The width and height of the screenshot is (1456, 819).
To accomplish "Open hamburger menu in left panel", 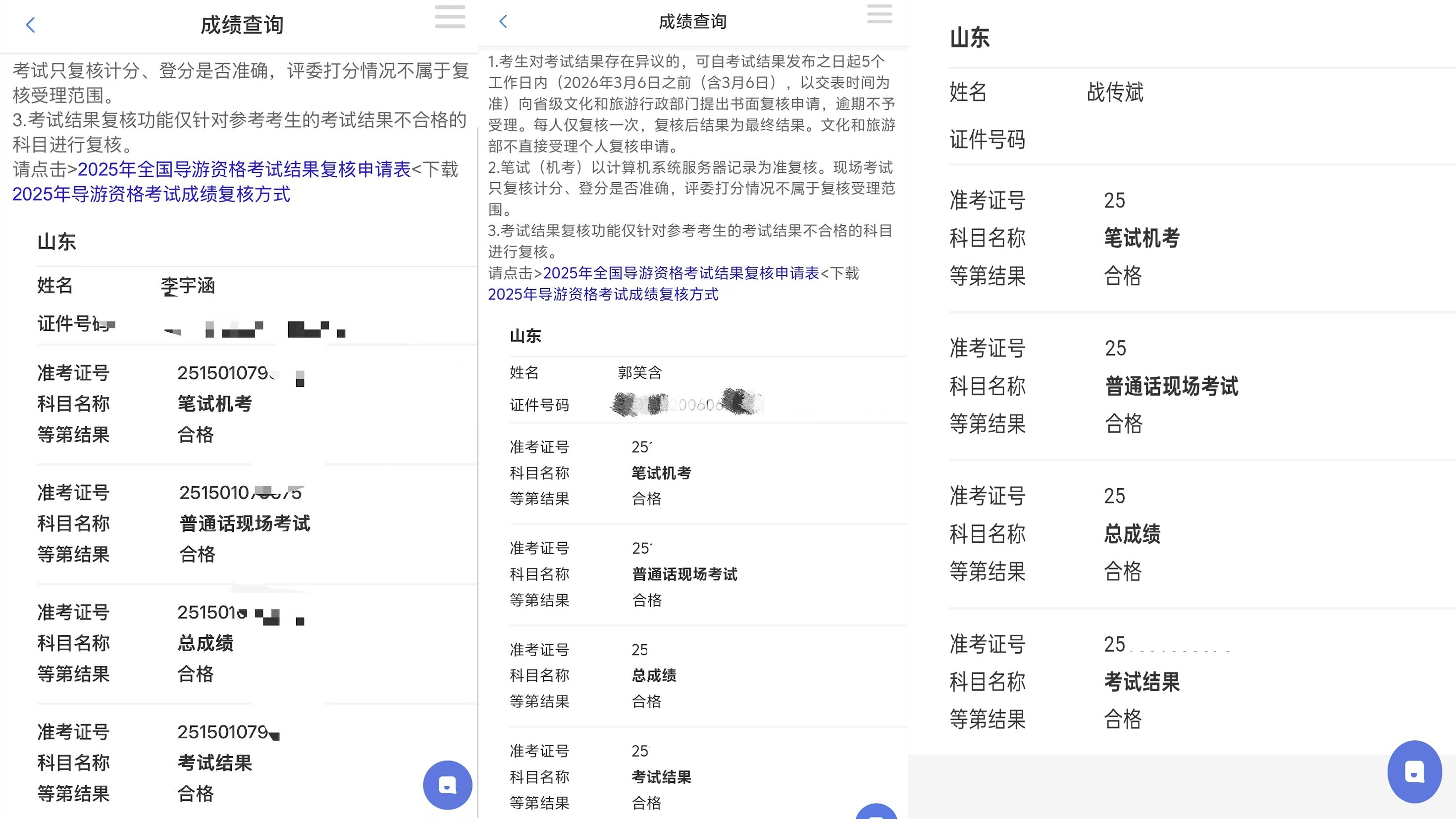I will coord(450,16).
